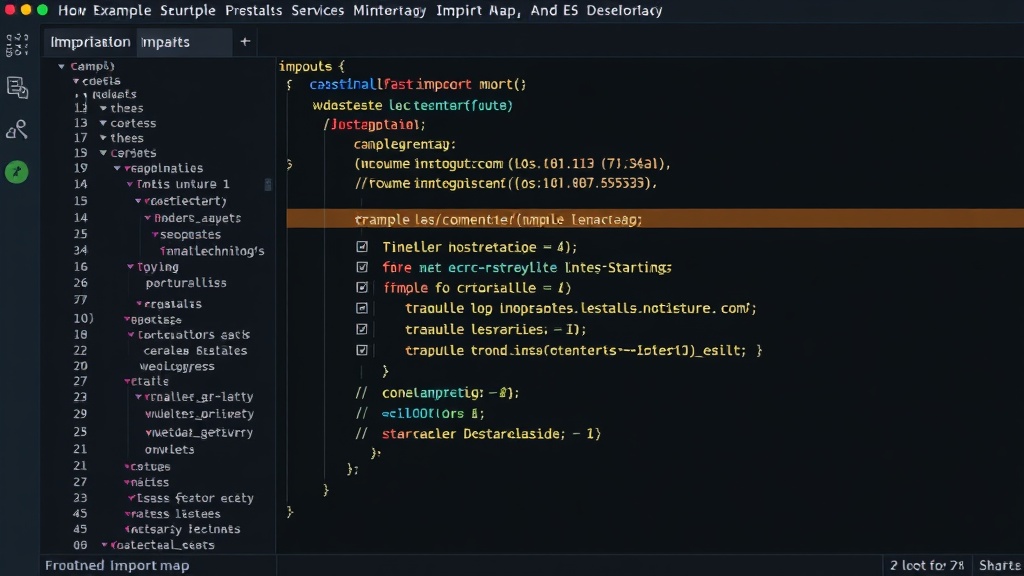Select fanatlechnitog's in the tree
The height and width of the screenshot is (576, 1024).
coord(212,251)
